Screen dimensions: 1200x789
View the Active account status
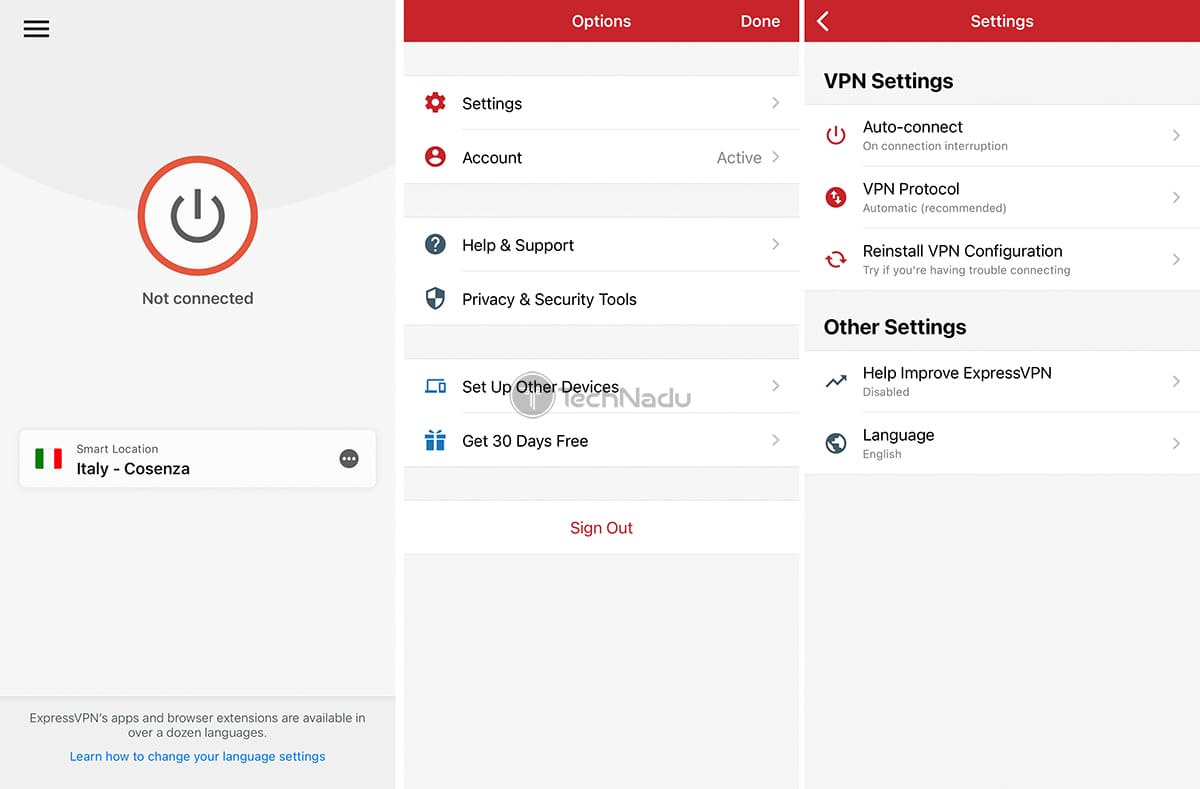[x=739, y=158]
